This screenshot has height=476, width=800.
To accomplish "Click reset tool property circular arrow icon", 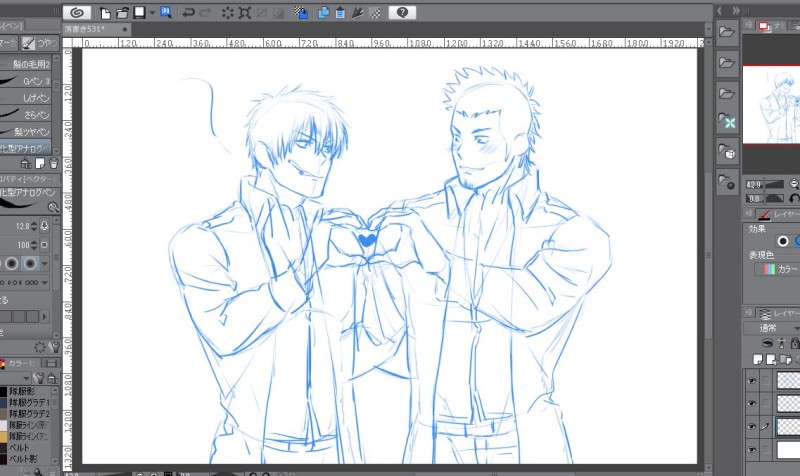I will coord(40,347).
